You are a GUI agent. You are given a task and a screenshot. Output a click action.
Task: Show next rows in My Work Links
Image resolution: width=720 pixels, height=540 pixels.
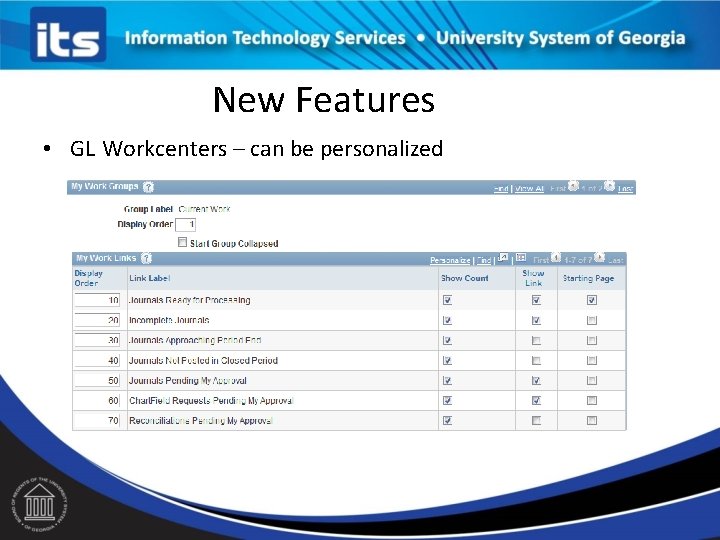coord(599,258)
